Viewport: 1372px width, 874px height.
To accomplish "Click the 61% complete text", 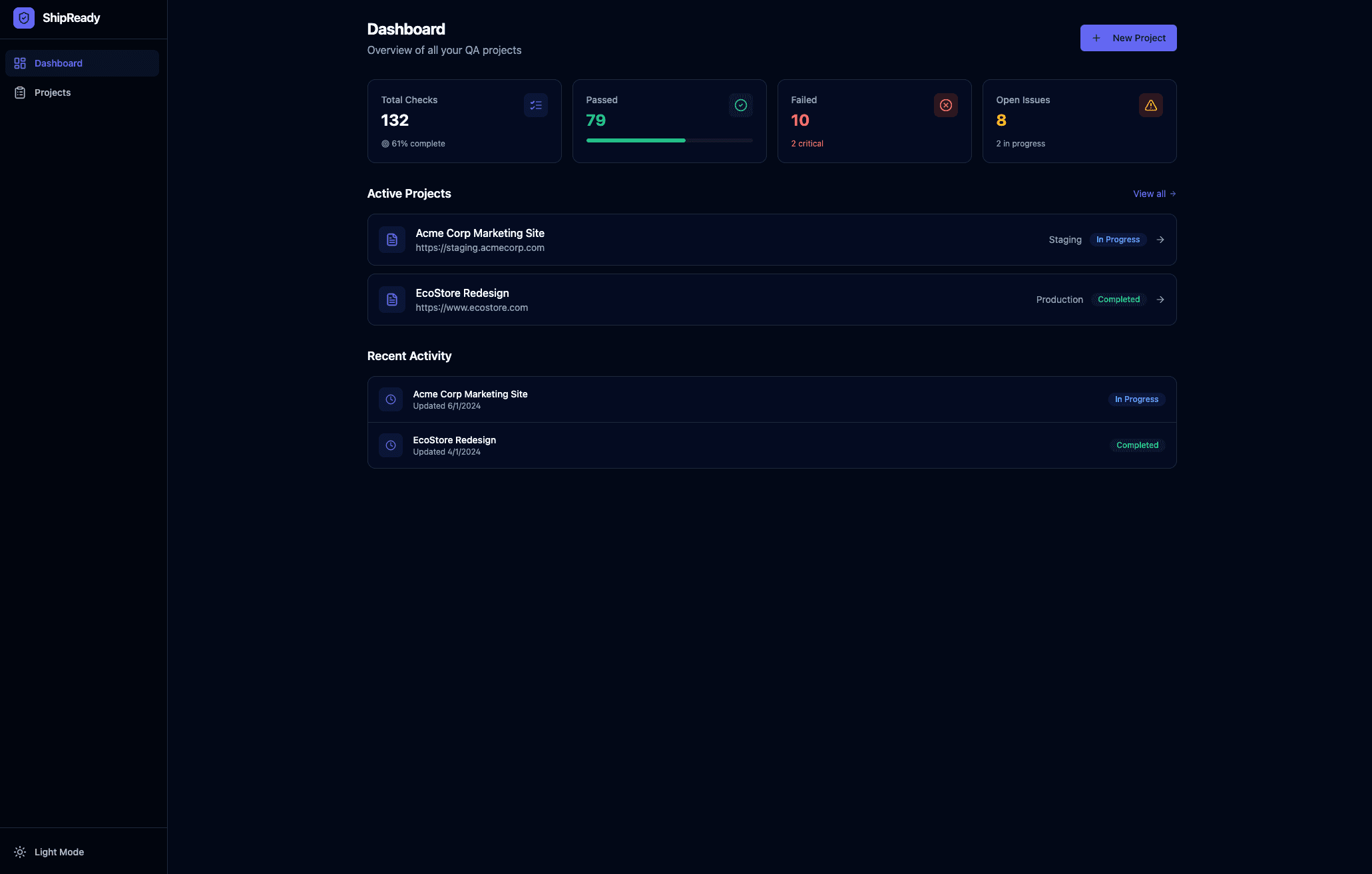I will [418, 144].
